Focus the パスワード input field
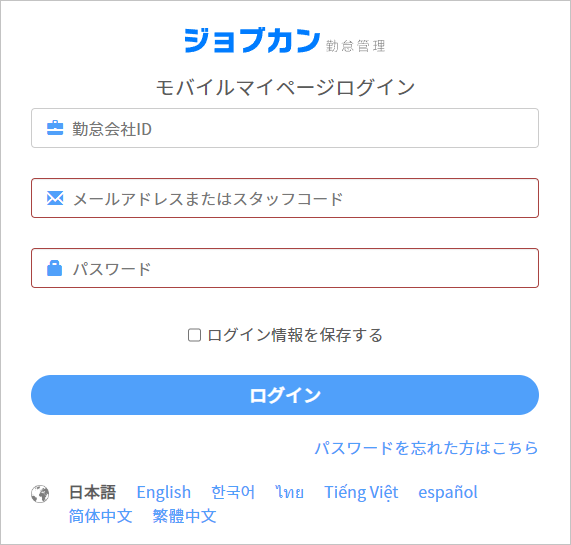 click(285, 268)
